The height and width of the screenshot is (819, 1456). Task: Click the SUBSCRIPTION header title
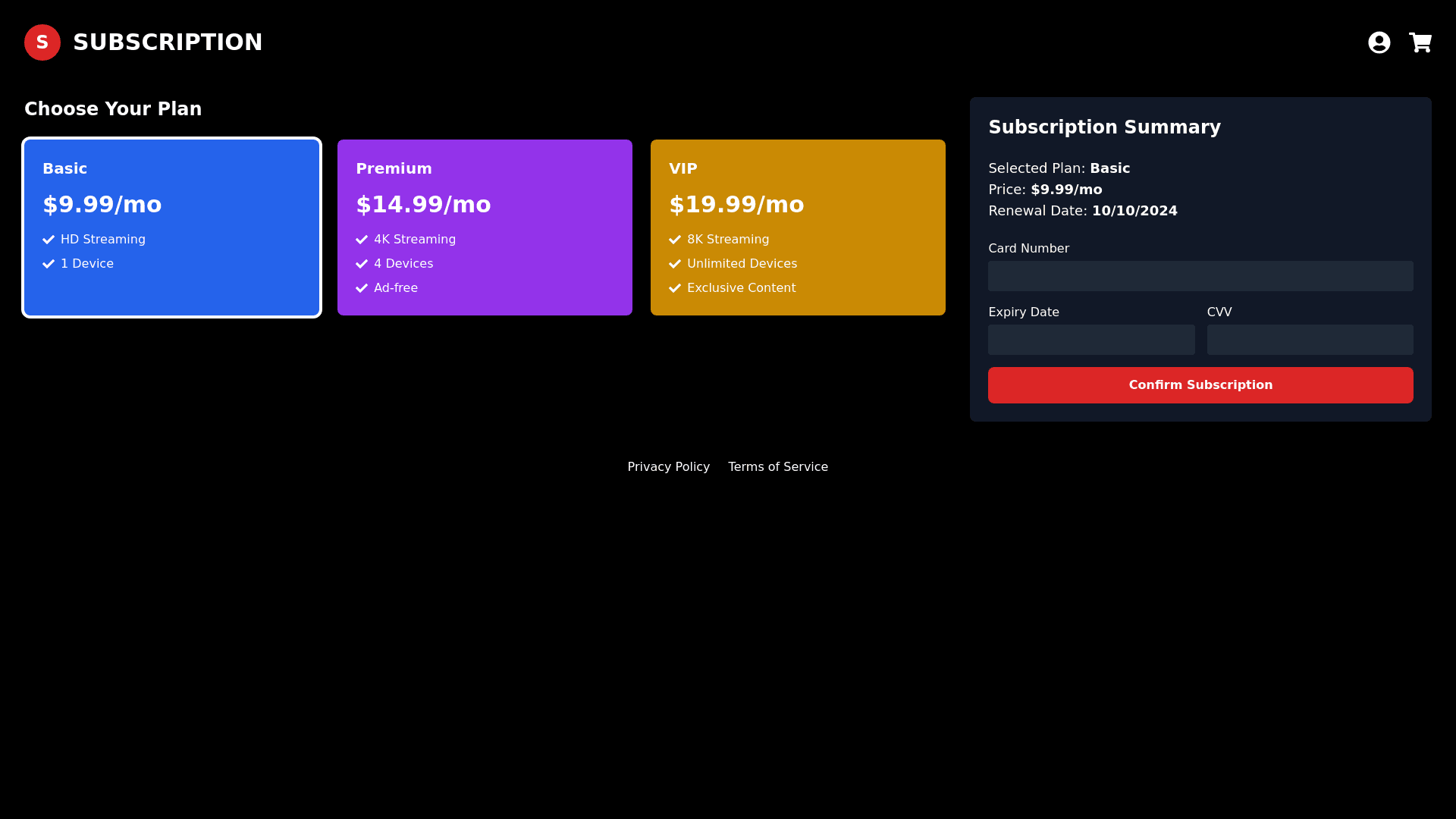168,42
